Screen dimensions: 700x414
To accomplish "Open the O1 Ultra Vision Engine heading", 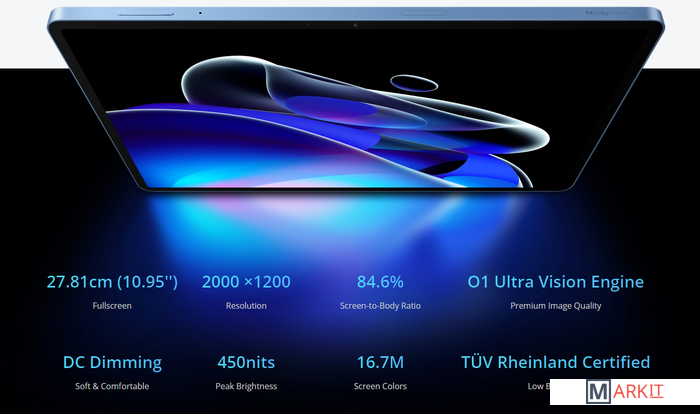I will (556, 282).
